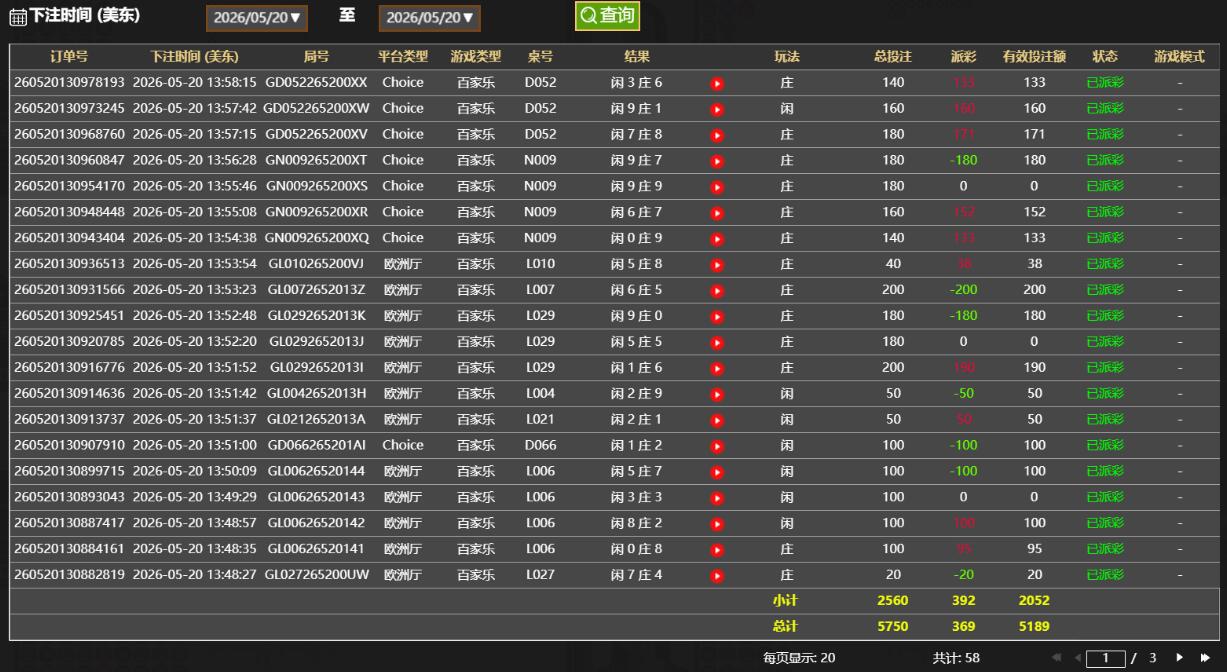The image size is (1227, 672).
Task: Play replay video for order 260520130887417
Action: click(x=717, y=524)
